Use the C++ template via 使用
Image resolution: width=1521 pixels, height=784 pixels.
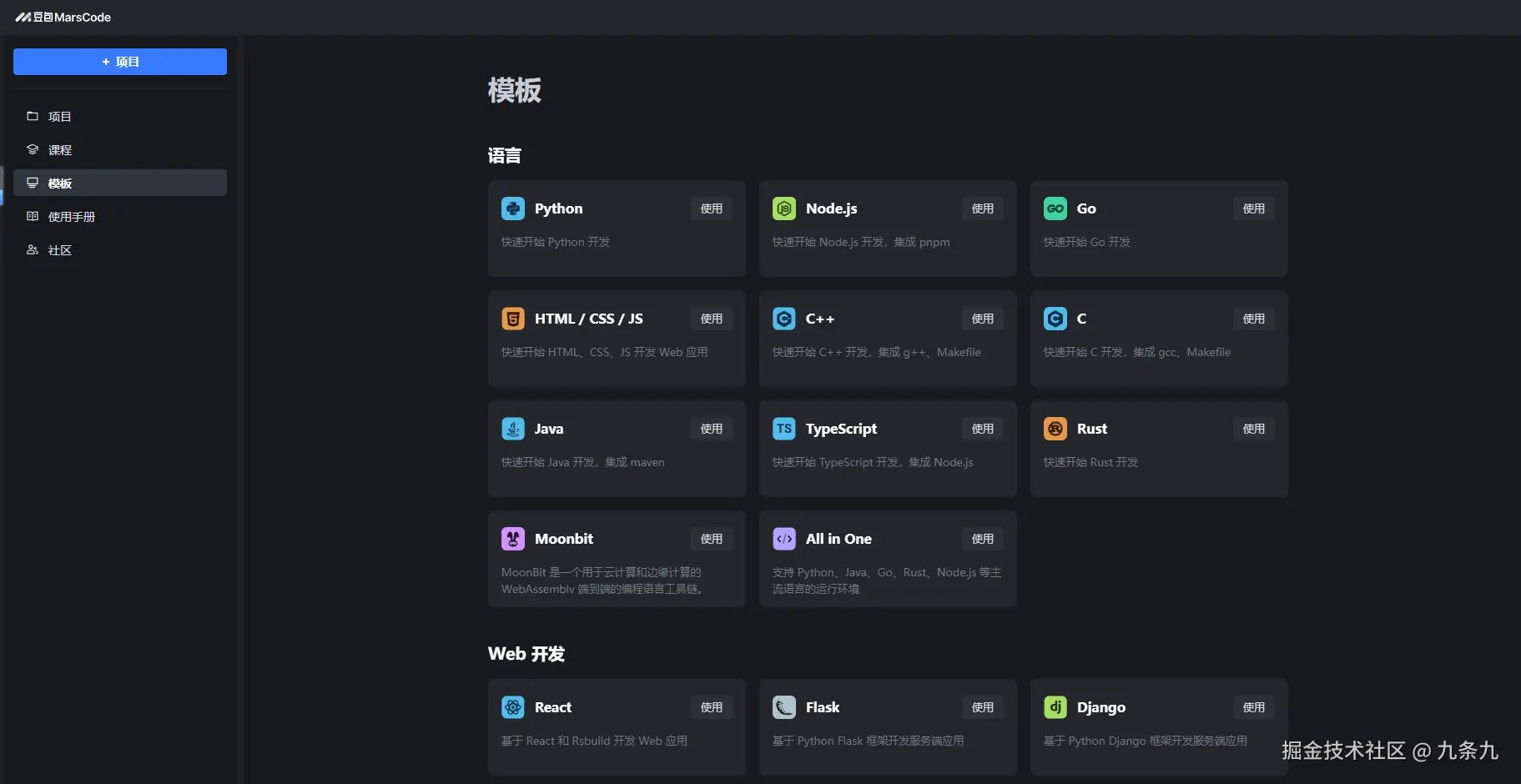click(983, 319)
